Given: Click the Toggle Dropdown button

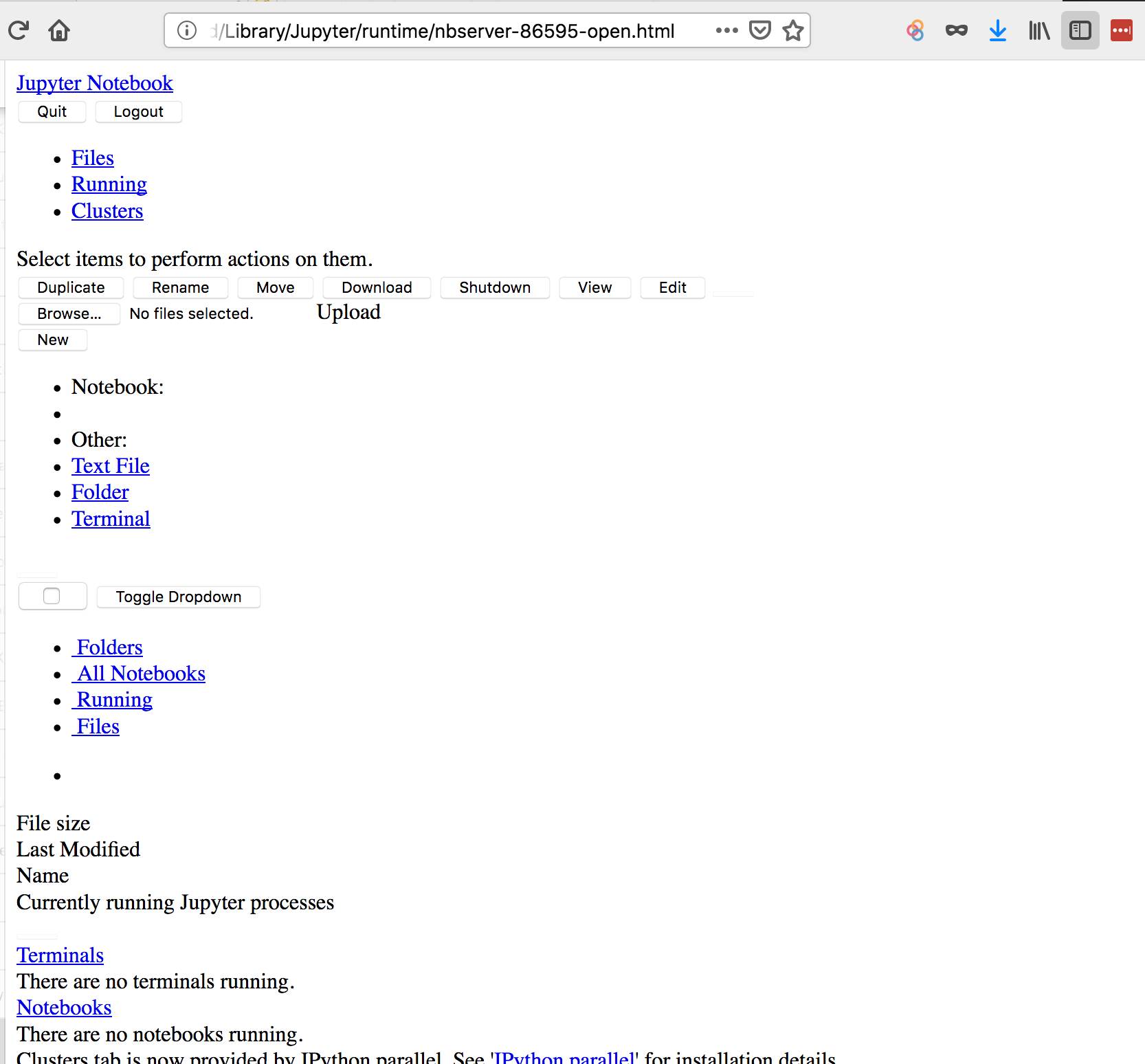Looking at the screenshot, I should [x=179, y=597].
